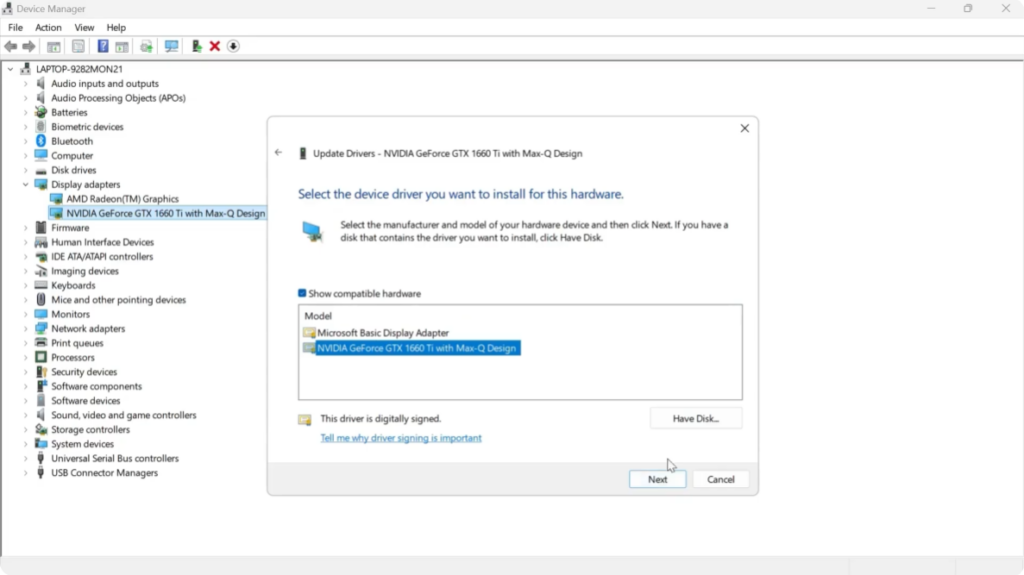Select Audio Processing Objects (APOs) entry
This screenshot has height=575, width=1024.
click(x=118, y=98)
